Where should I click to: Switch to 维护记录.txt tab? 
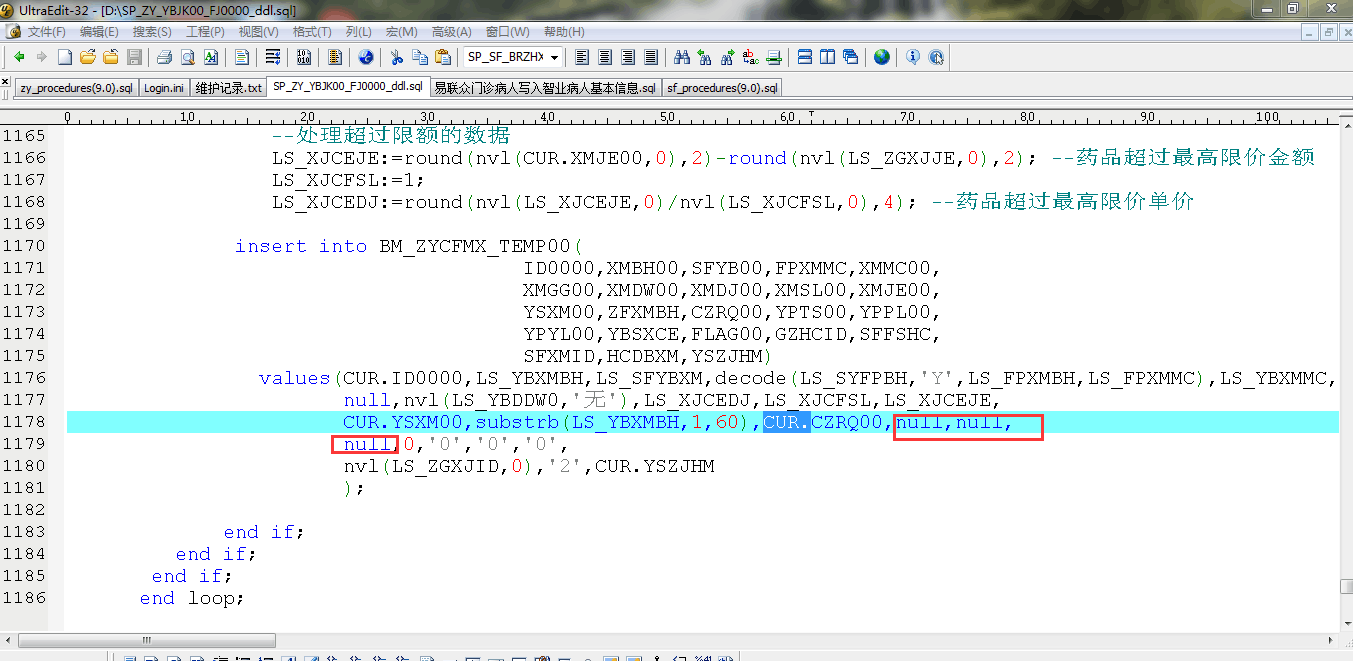click(229, 88)
